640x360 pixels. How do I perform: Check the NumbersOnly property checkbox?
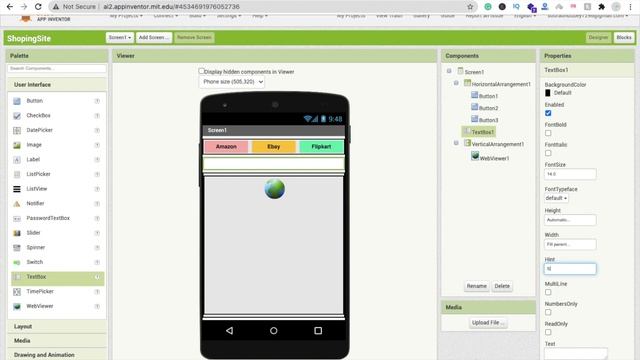(548, 312)
